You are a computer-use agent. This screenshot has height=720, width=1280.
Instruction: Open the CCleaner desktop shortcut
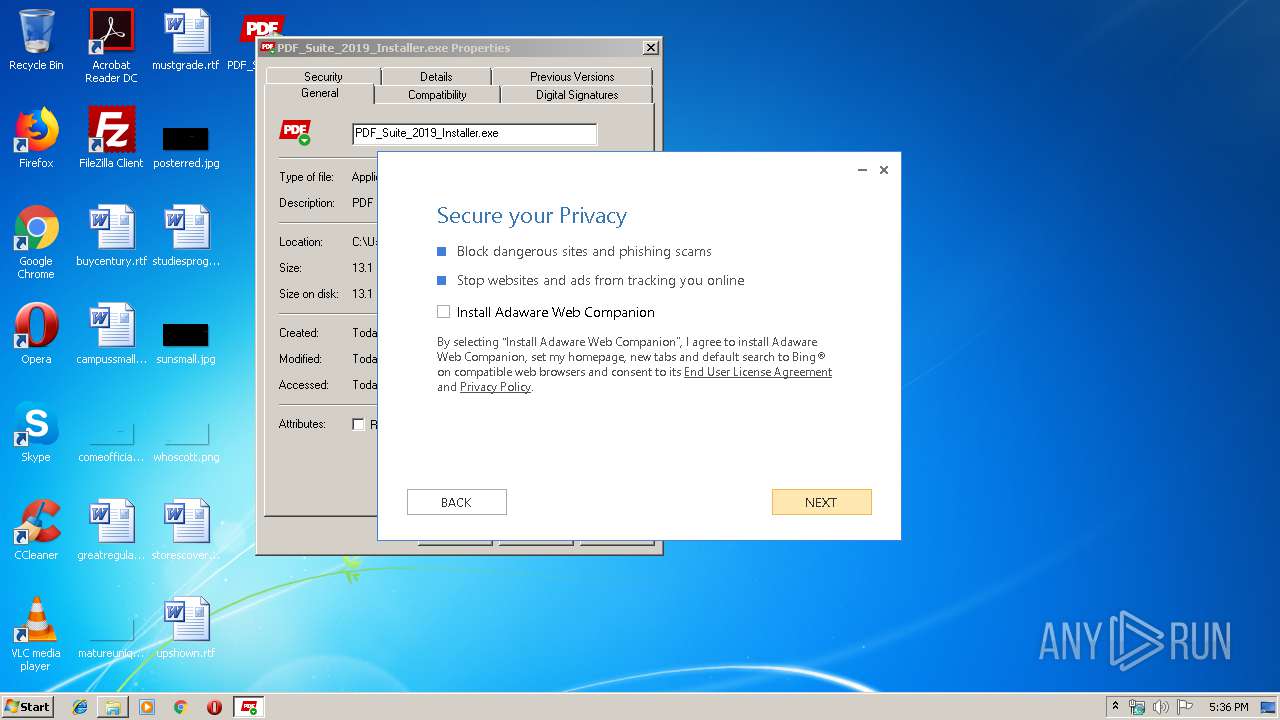pos(36,530)
